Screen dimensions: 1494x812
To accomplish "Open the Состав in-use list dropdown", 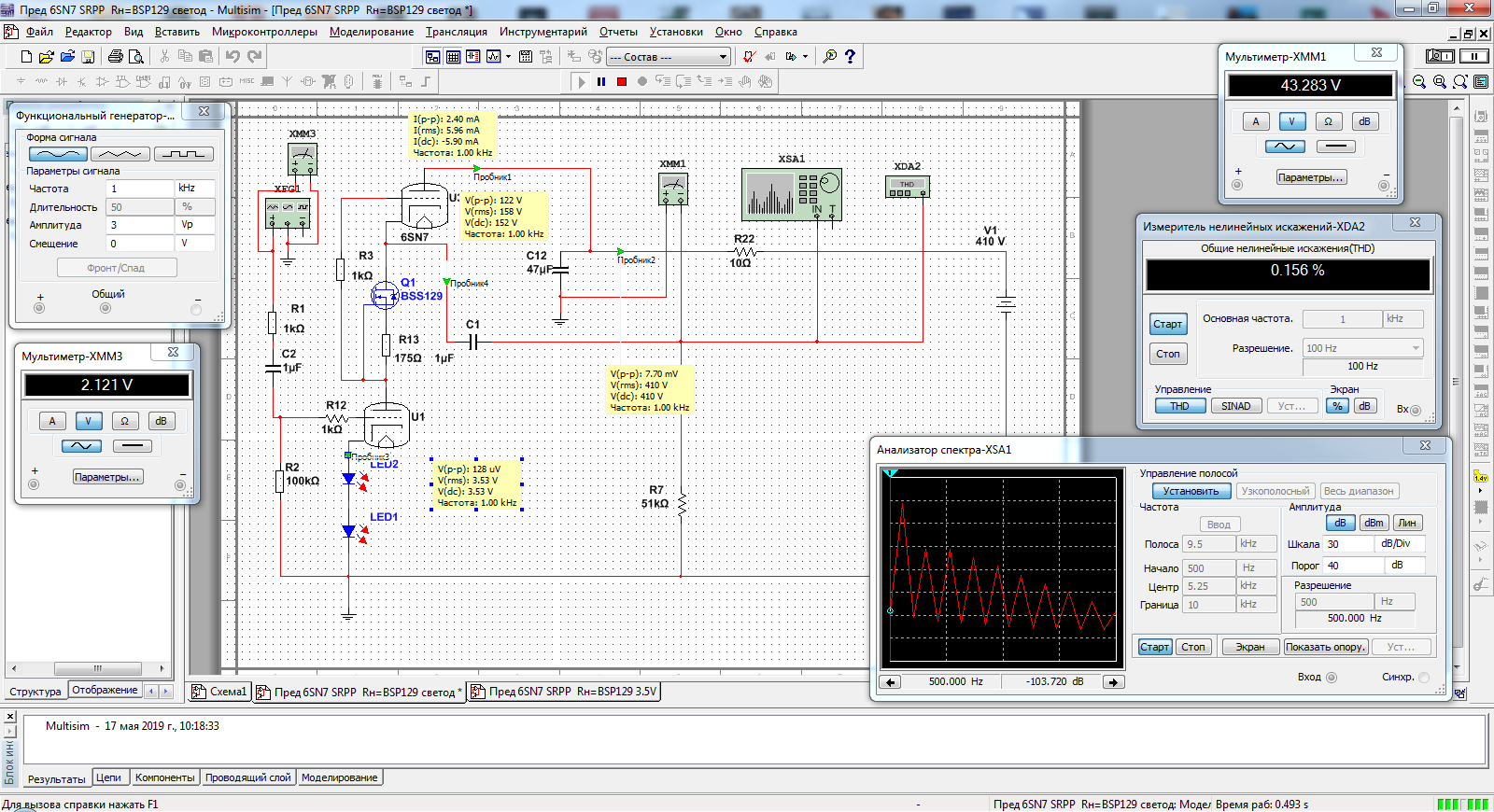I will [x=722, y=57].
